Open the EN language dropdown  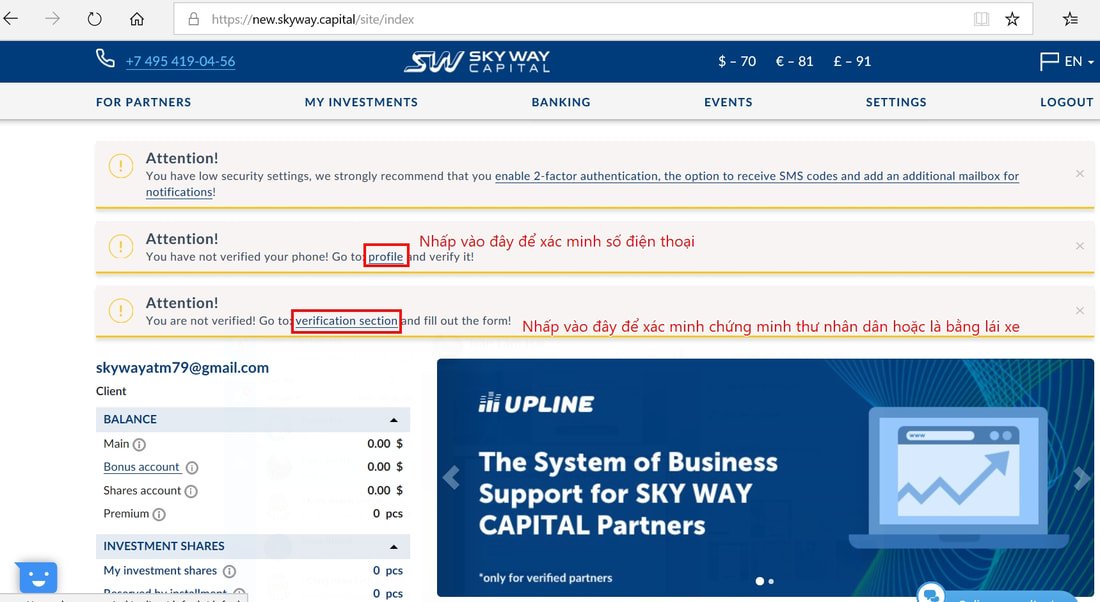[x=1079, y=62]
